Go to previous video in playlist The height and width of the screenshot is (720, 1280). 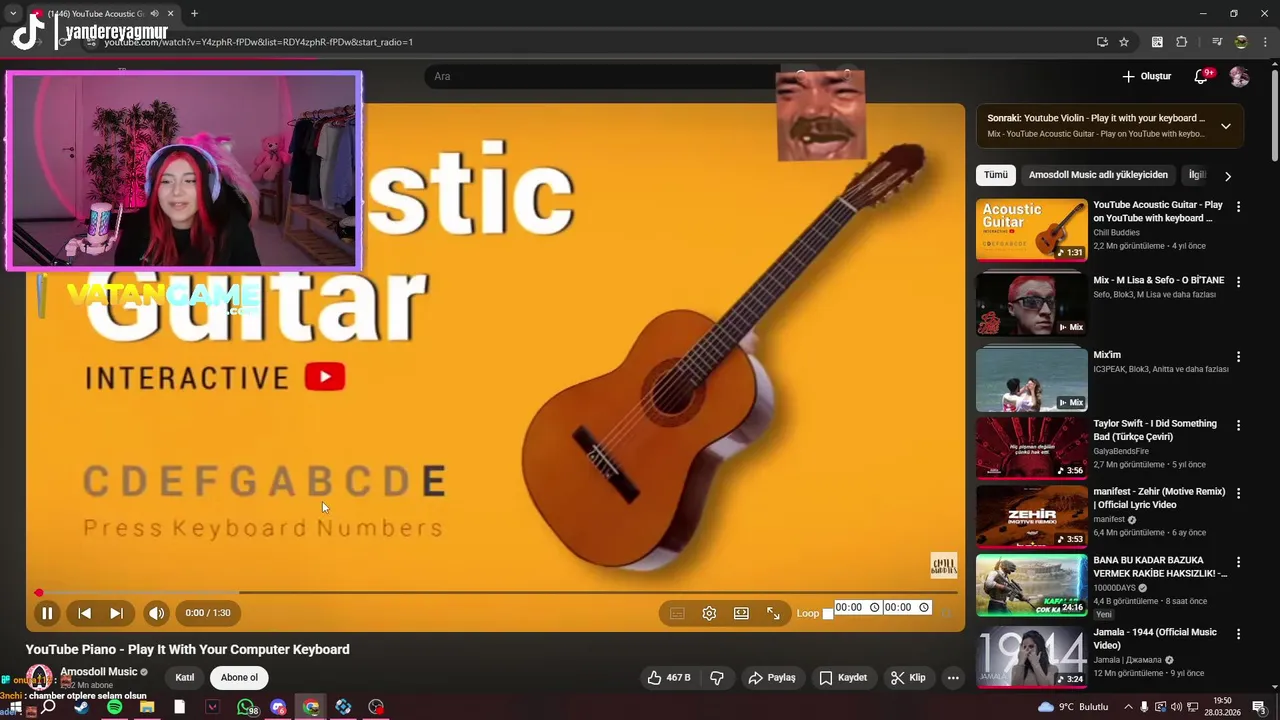[x=85, y=613]
